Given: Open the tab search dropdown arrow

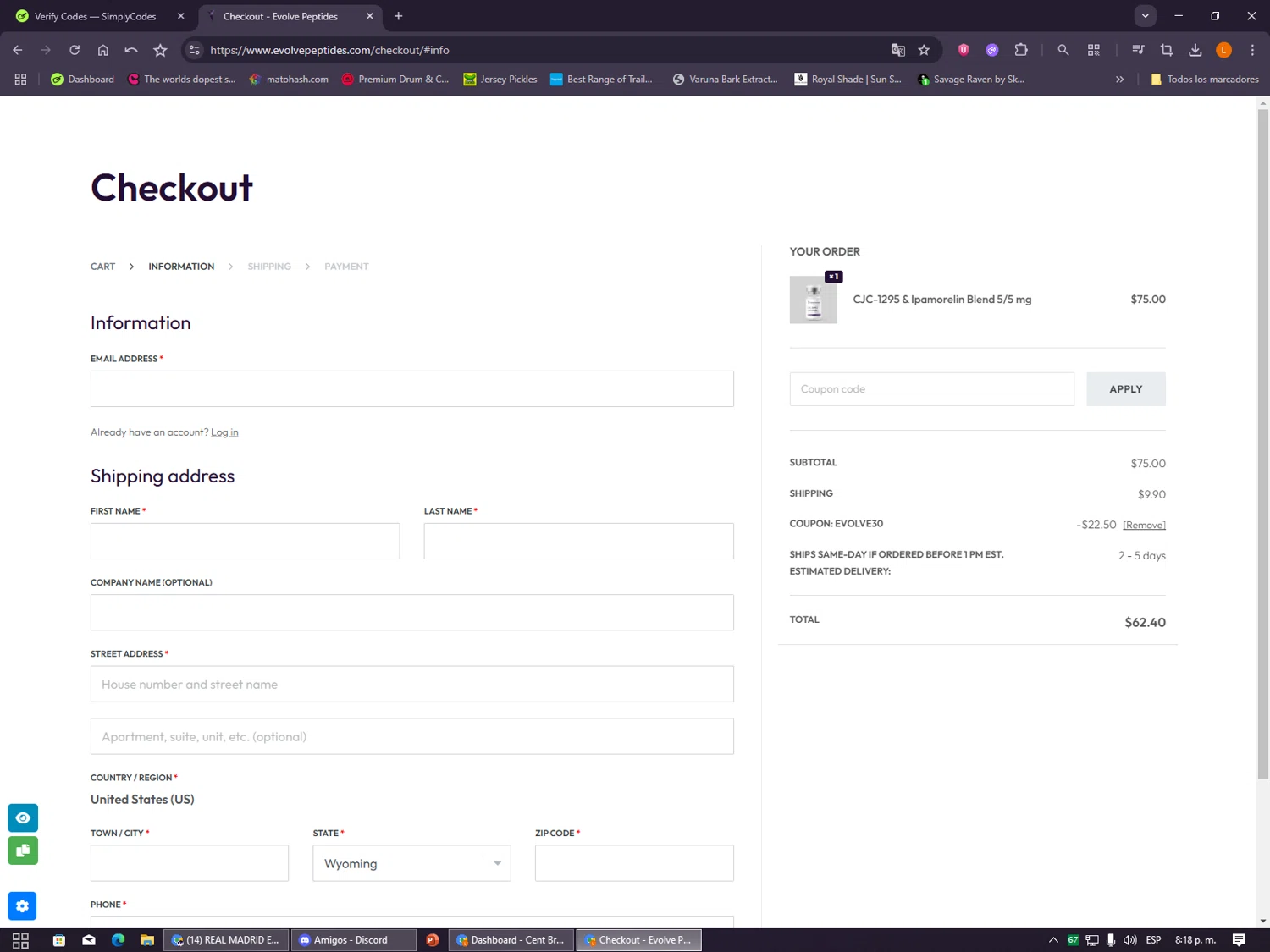Looking at the screenshot, I should [x=1145, y=16].
